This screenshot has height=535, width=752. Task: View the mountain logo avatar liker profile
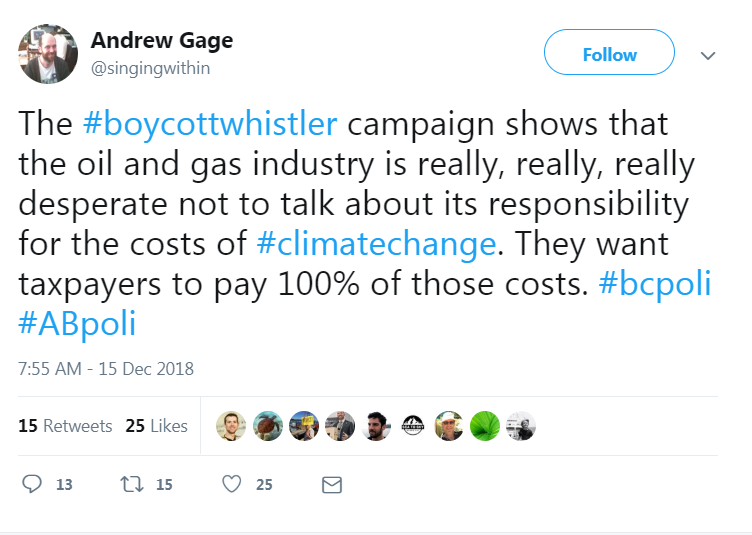[x=412, y=426]
